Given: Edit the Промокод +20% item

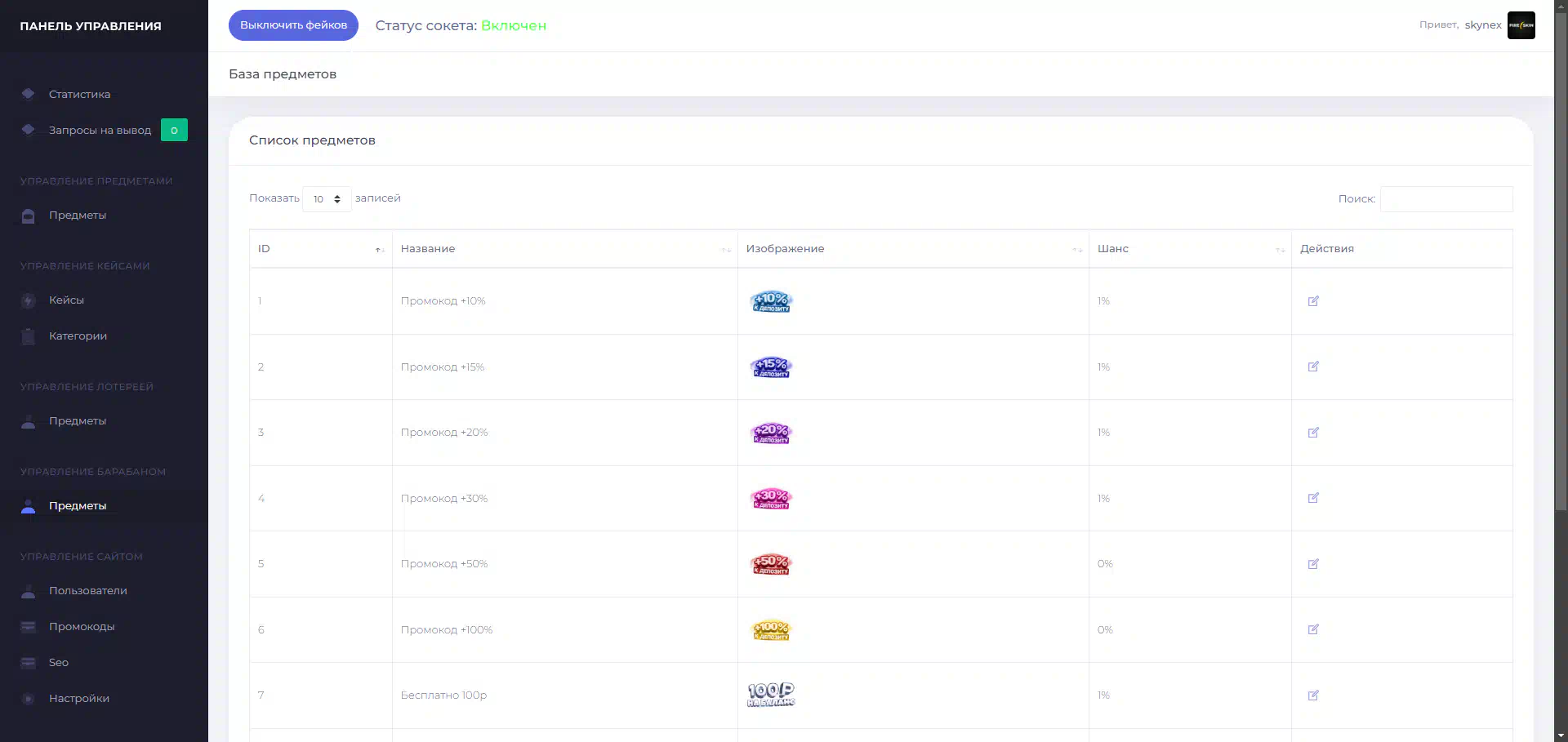Looking at the screenshot, I should pyautogui.click(x=1313, y=433).
